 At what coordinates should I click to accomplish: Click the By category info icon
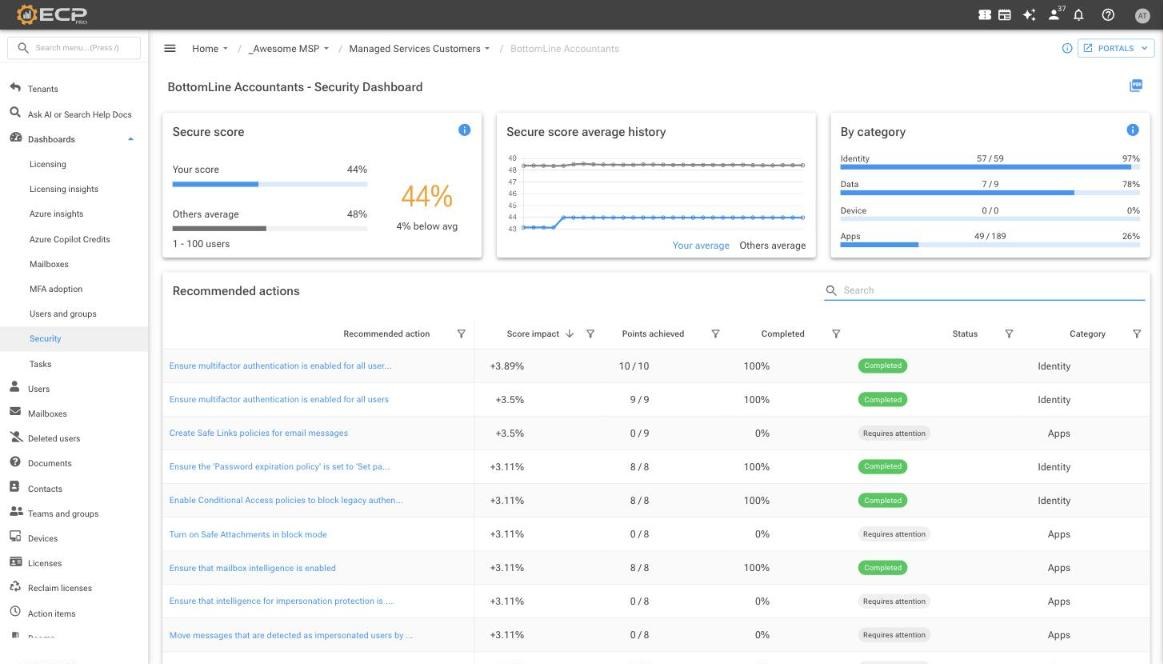click(x=1133, y=130)
